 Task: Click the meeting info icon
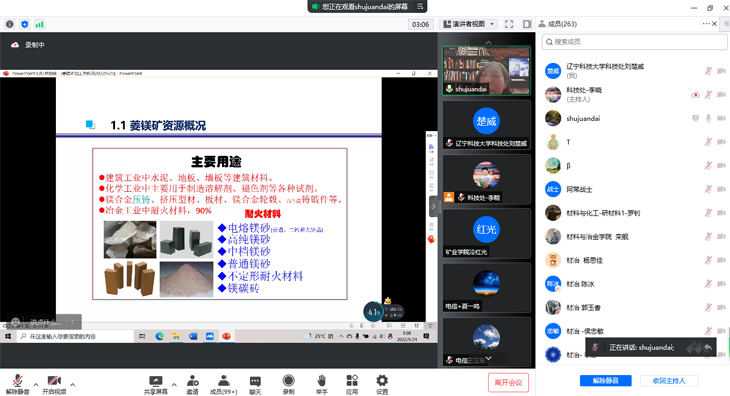click(10, 24)
